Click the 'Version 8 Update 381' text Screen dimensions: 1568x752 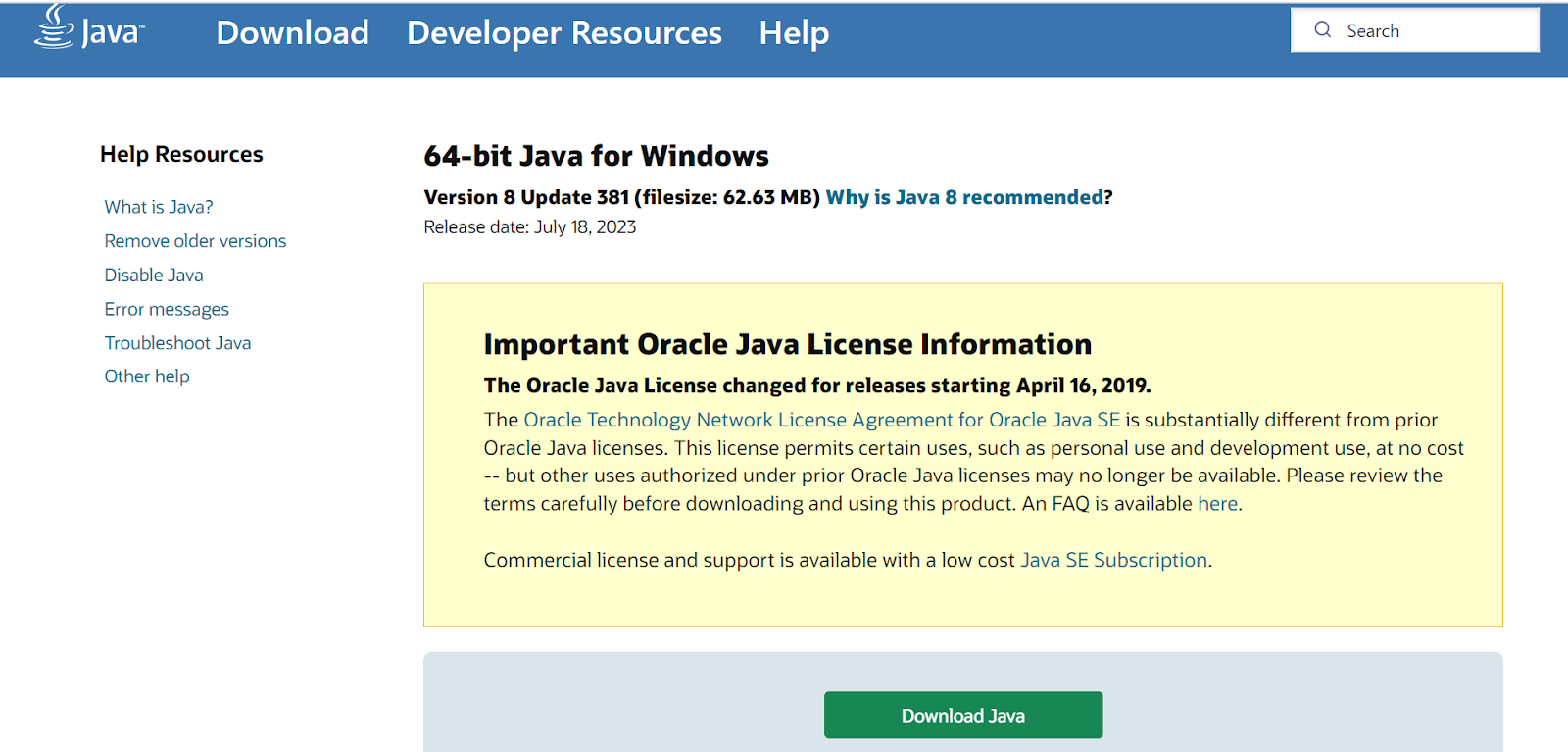click(x=526, y=197)
